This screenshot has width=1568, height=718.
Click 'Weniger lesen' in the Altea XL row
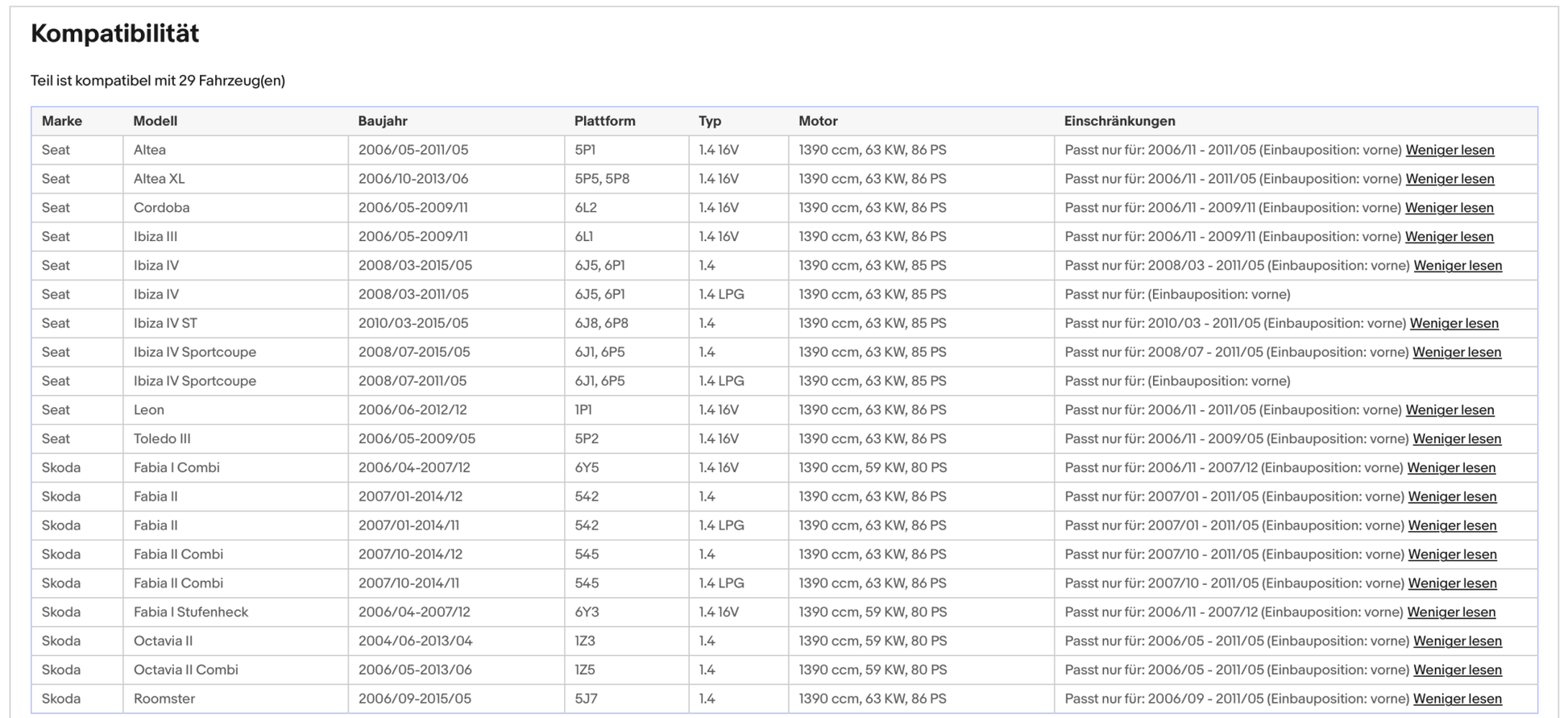(x=1449, y=179)
